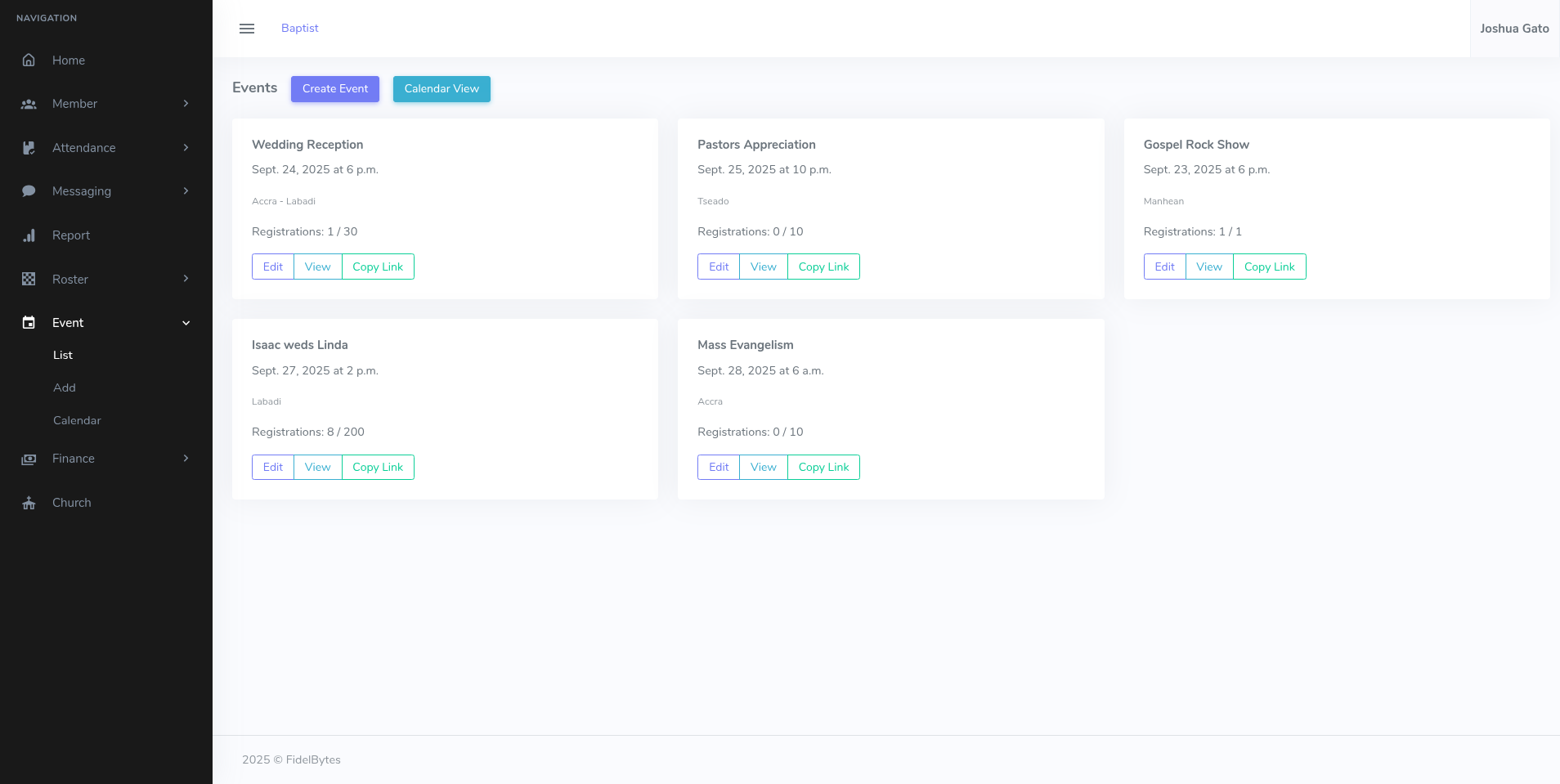The image size is (1560, 784).
Task: Open the Member section icon
Action: coord(29,104)
